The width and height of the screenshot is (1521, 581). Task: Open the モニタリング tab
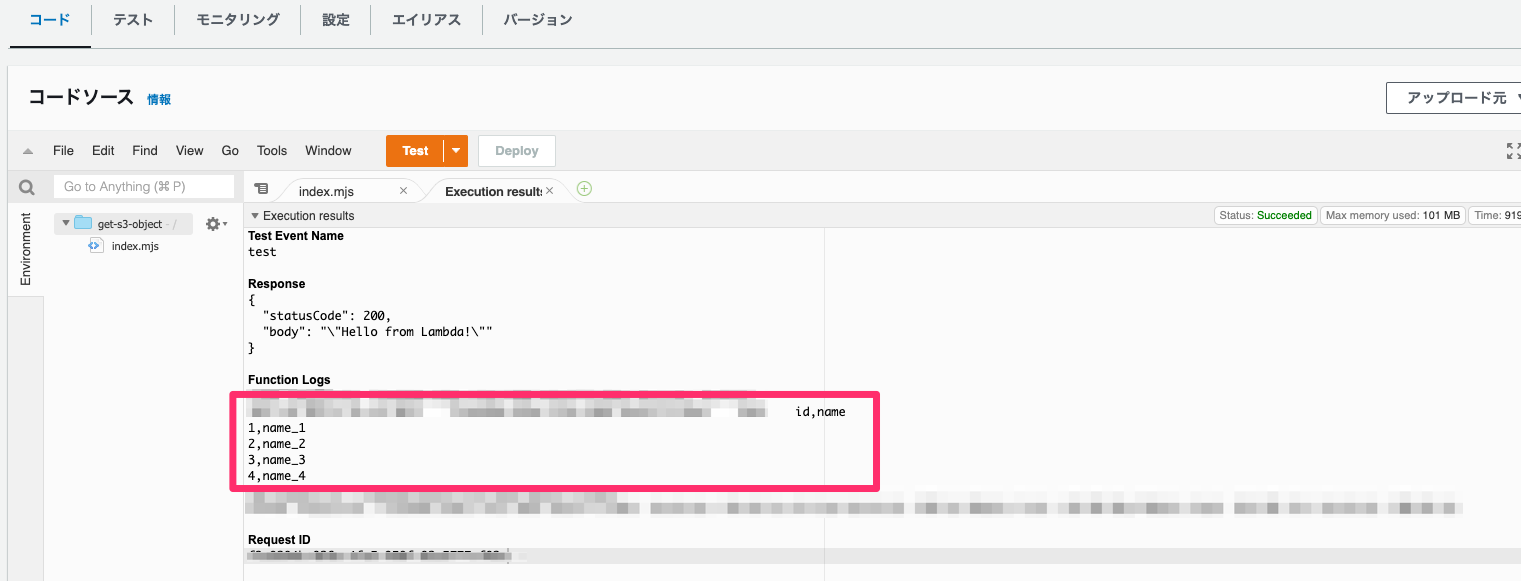pyautogui.click(x=238, y=19)
